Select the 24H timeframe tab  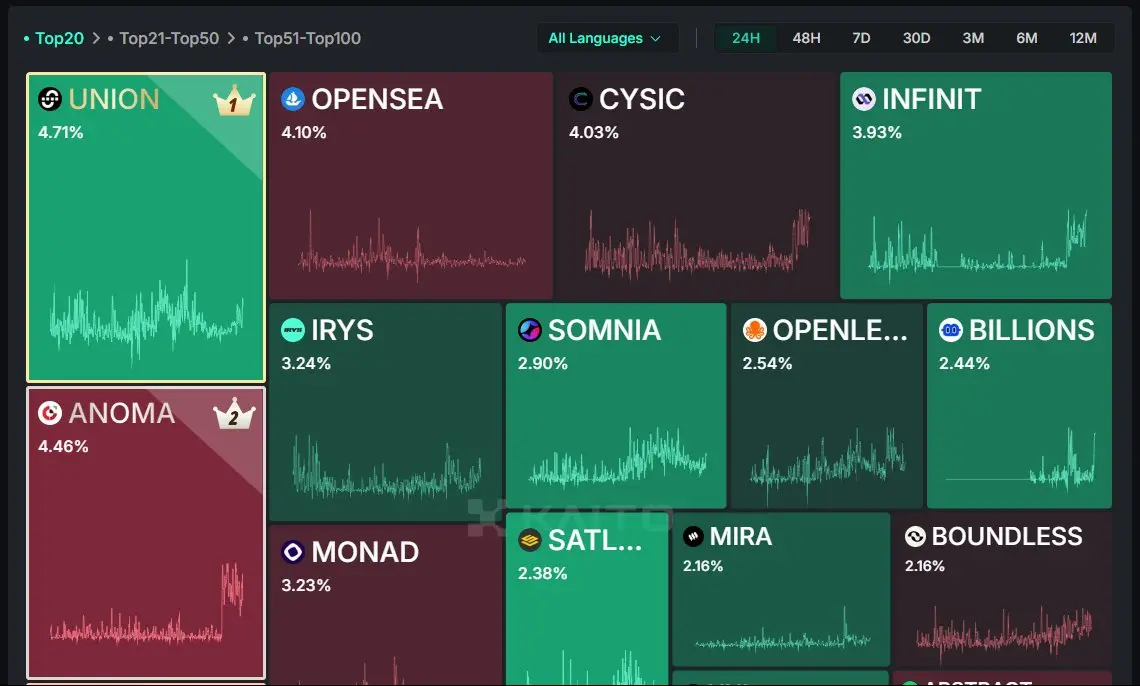[x=746, y=38]
